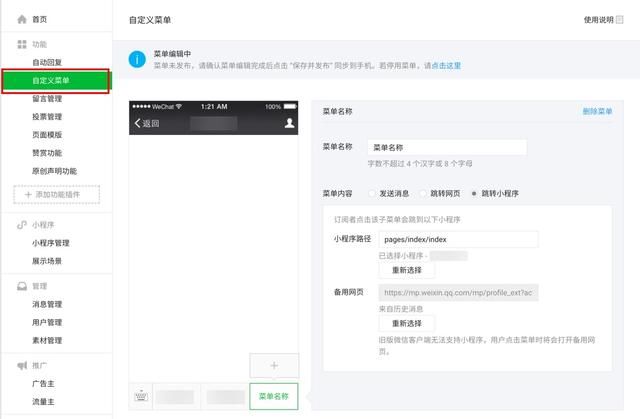Viewport: 640px width, 419px height.
Task: Go to 小程序管理 in sidebar
Action: (x=51, y=243)
